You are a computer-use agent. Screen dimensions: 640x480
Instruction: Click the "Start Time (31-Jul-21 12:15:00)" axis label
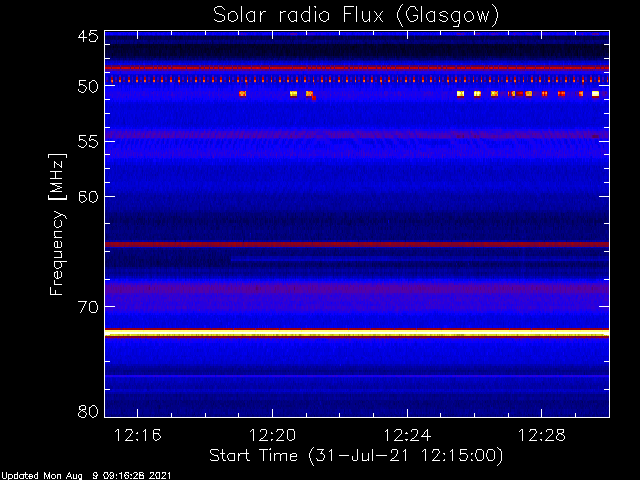355,456
